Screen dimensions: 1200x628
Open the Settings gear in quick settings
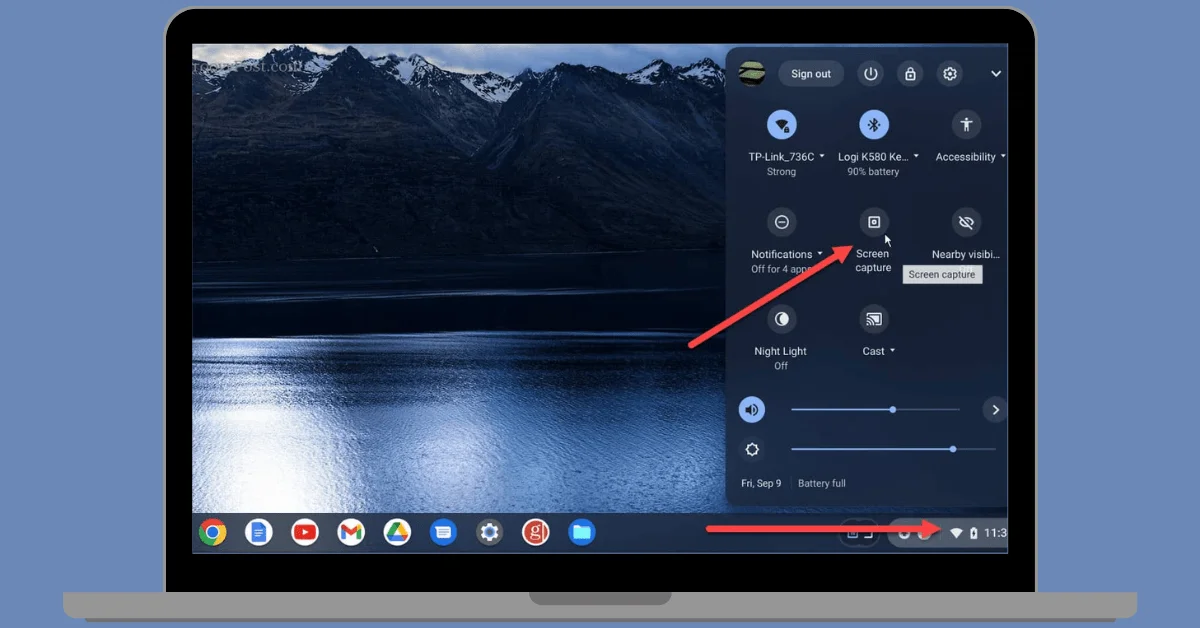tap(949, 74)
